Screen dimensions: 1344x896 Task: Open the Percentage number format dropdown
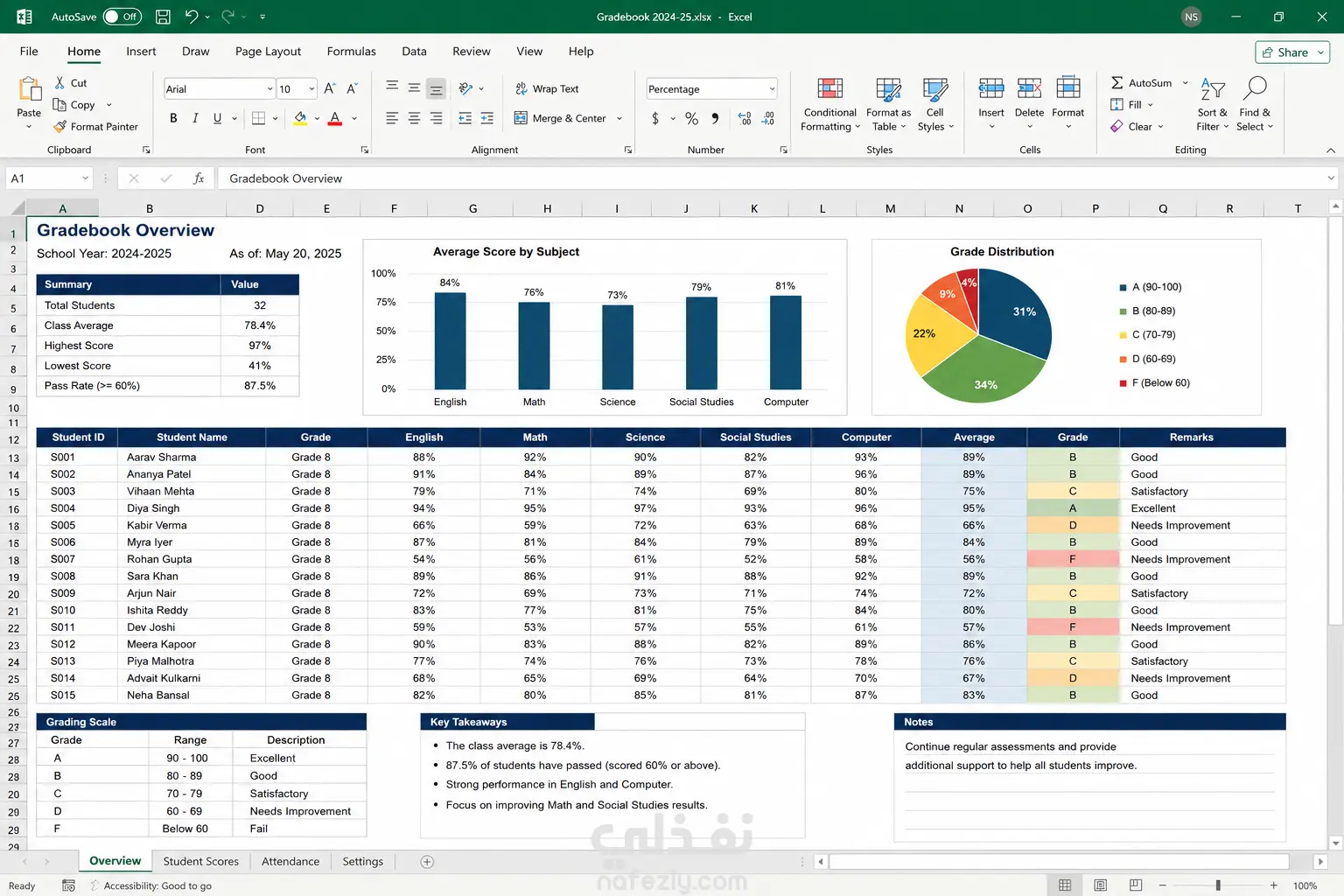click(x=772, y=89)
